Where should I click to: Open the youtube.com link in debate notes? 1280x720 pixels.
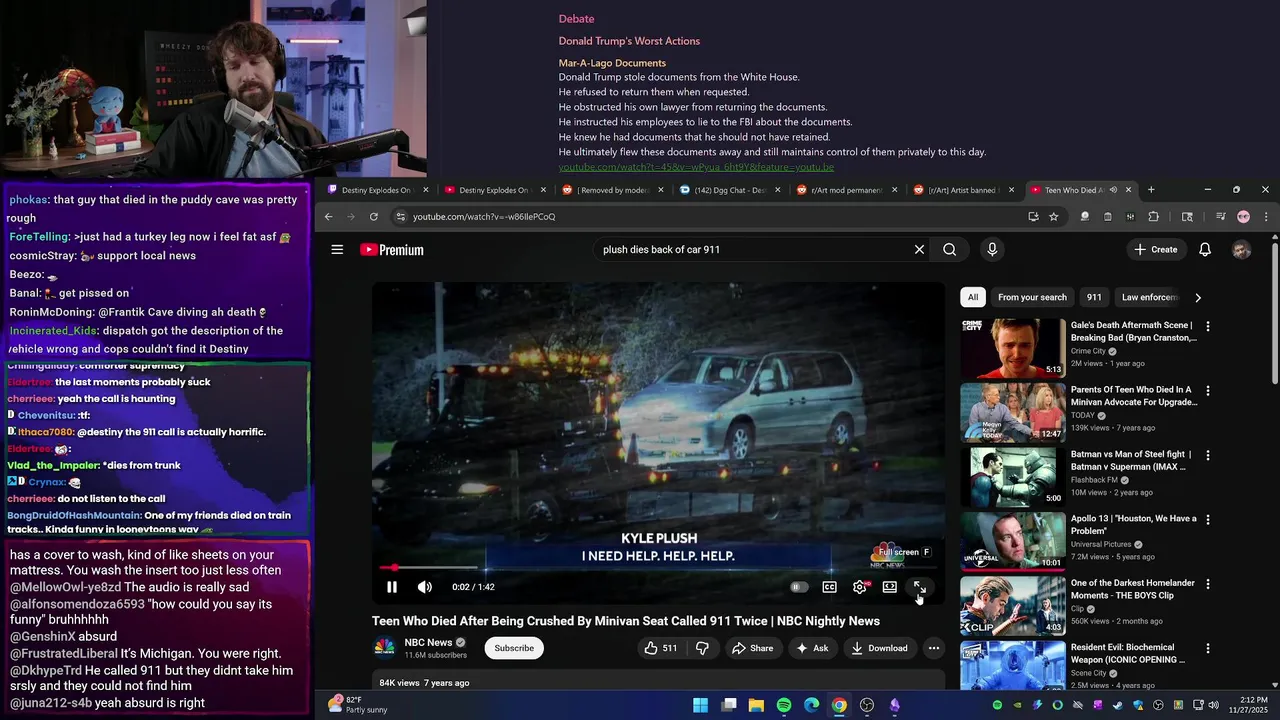[x=696, y=167]
